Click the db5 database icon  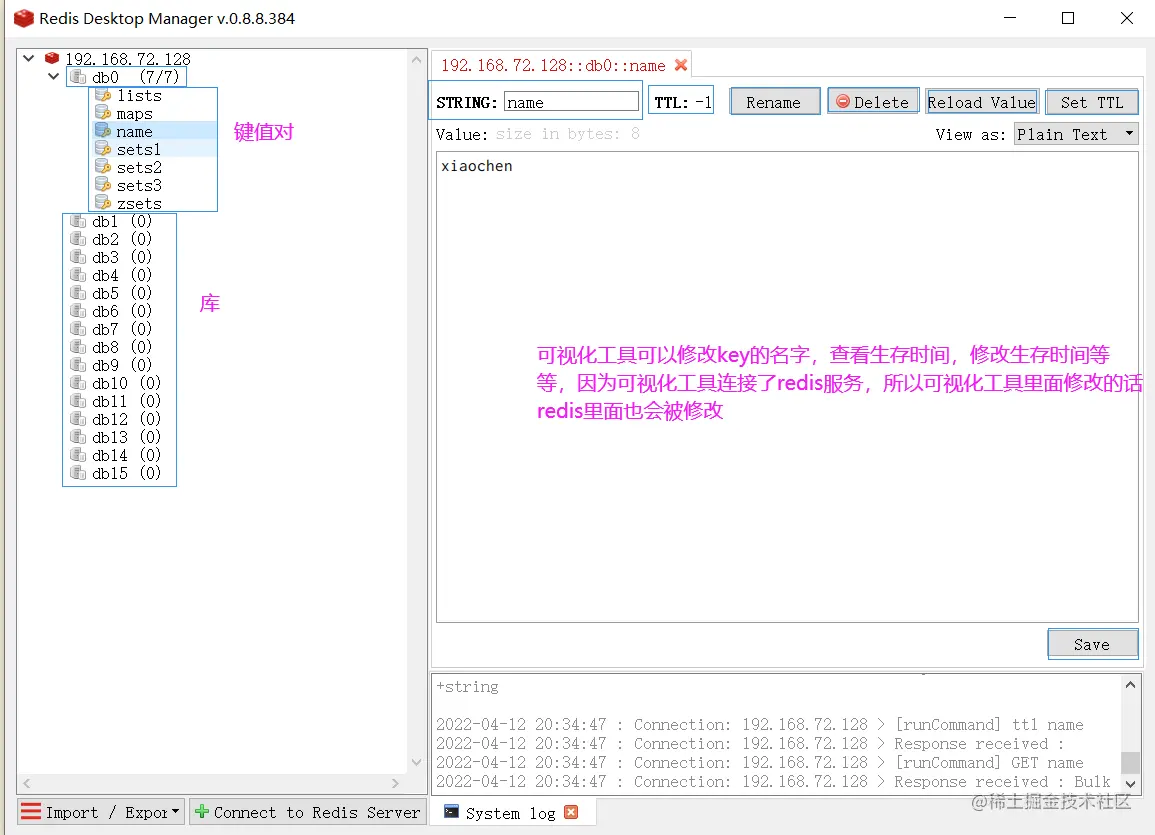tap(77, 293)
